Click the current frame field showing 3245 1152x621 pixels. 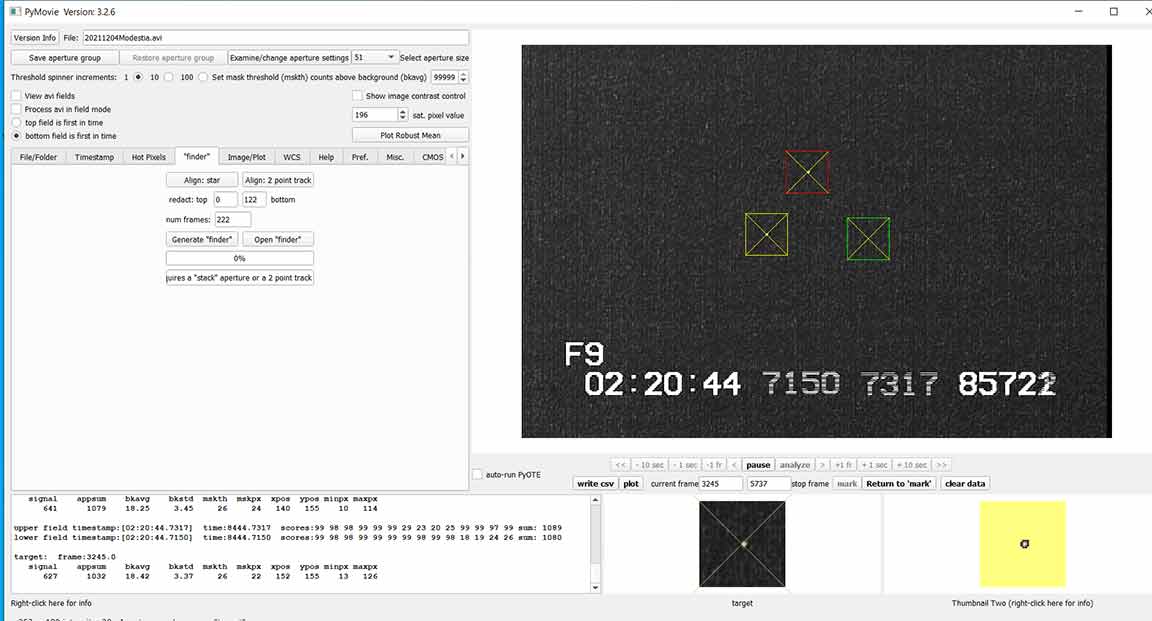click(721, 484)
